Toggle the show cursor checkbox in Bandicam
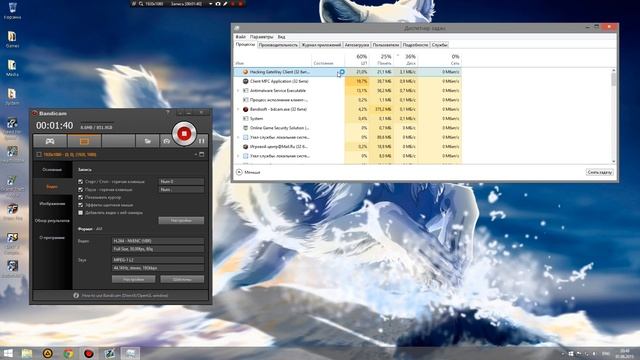640x360 pixels. click(80, 197)
